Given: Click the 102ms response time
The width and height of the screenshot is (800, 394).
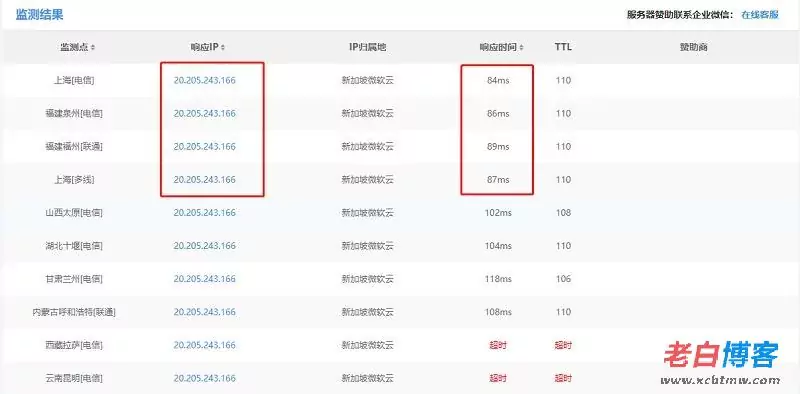Looking at the screenshot, I should [498, 213].
